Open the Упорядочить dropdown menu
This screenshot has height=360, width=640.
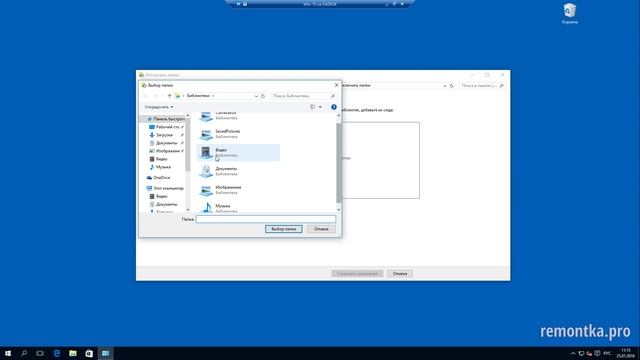[x=159, y=107]
